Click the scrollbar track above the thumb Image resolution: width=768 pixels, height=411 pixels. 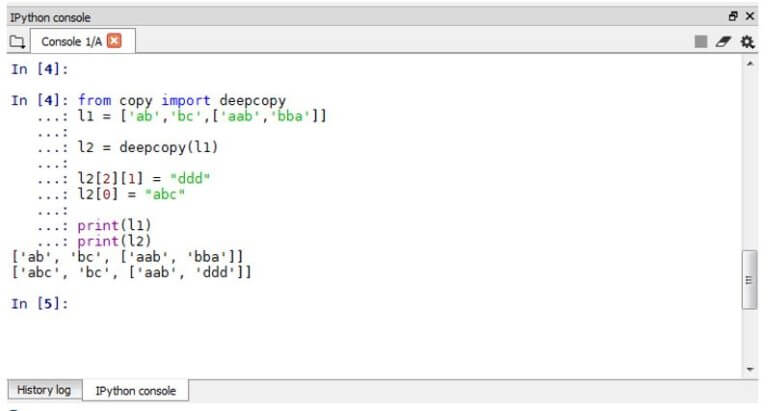click(x=750, y=159)
